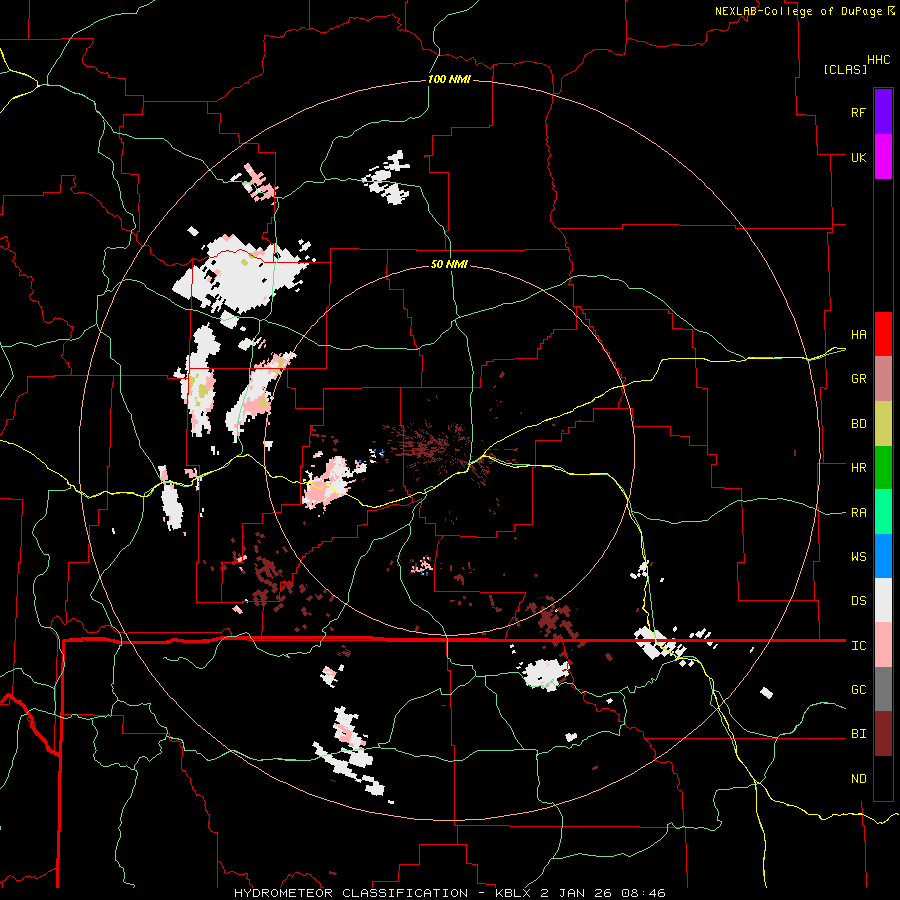Click the Hydrometeor Classification KBLX caption
900x900 pixels.
coord(449,893)
